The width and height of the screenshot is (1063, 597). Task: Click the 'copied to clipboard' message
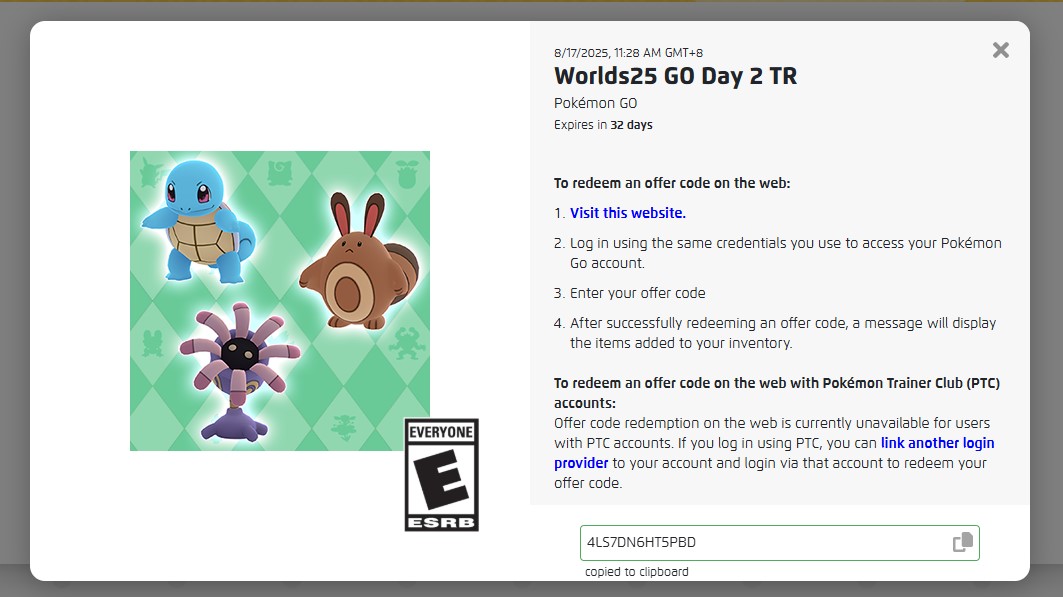click(636, 572)
